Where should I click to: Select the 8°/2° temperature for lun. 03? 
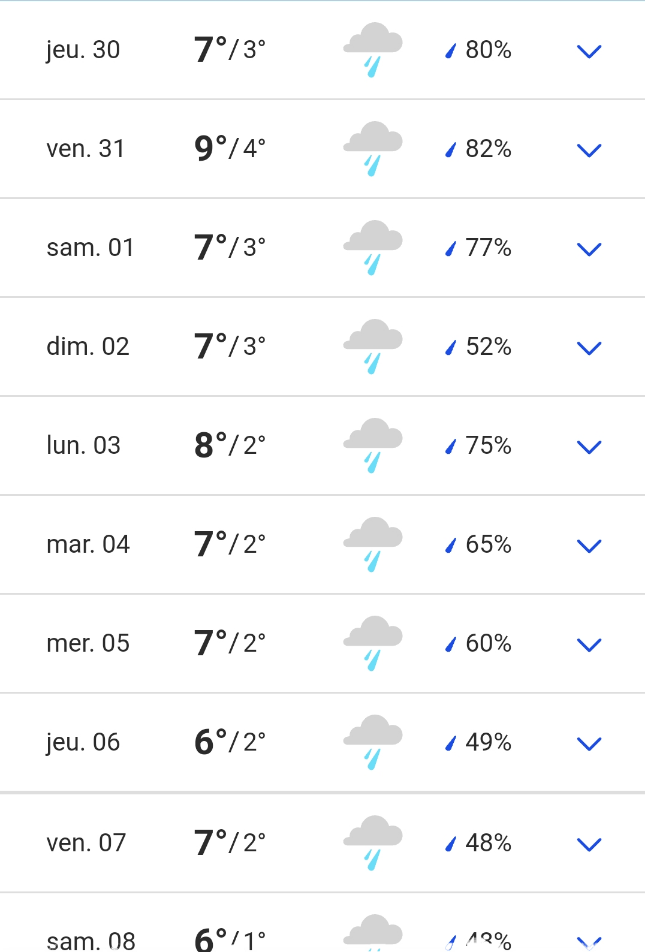(230, 445)
